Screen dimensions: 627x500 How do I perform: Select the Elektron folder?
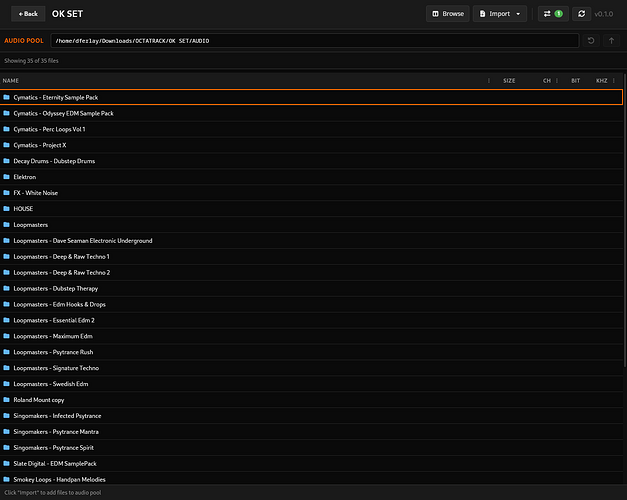point(311,177)
